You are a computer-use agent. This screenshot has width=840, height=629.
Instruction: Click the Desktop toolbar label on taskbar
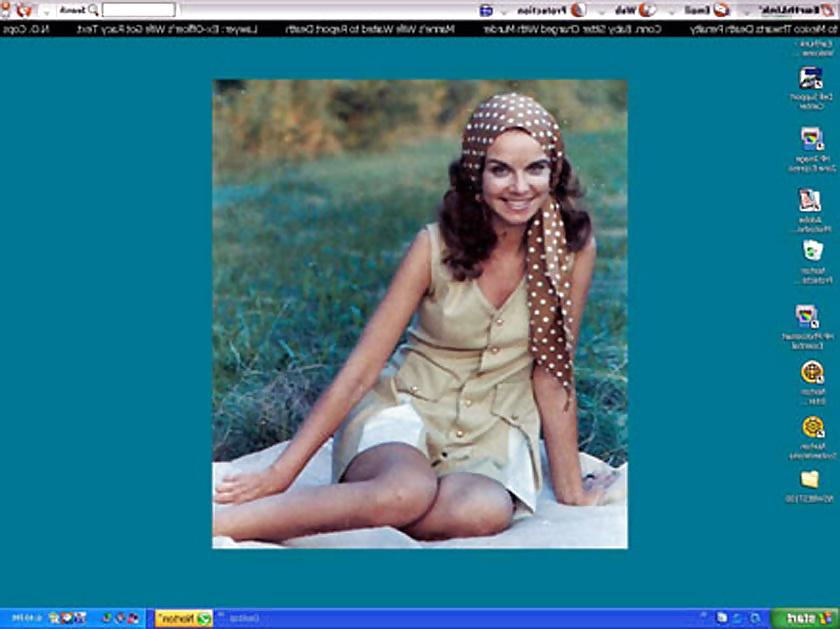coord(246,618)
